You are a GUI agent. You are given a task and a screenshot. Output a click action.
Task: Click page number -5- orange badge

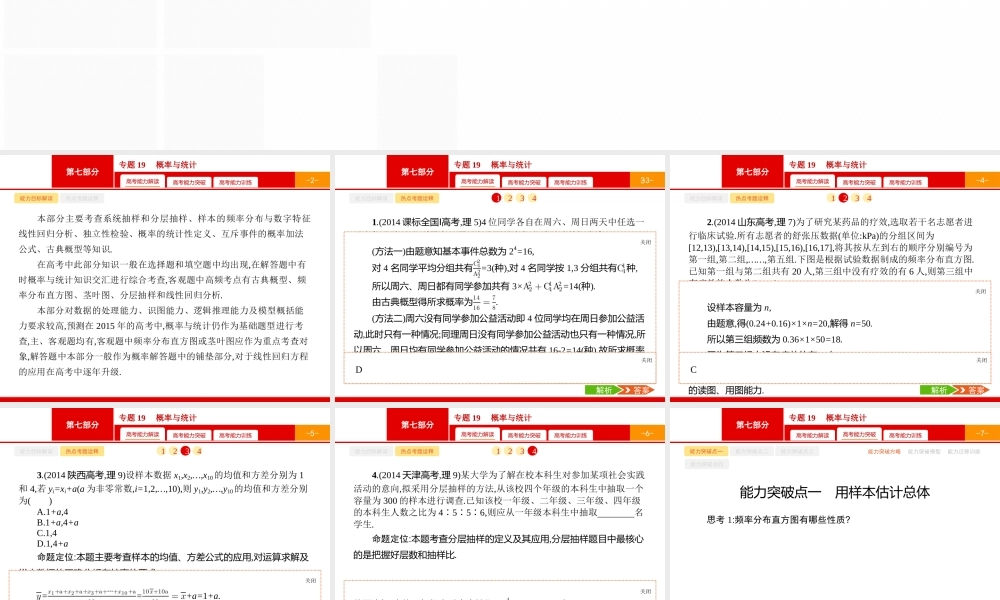312,433
